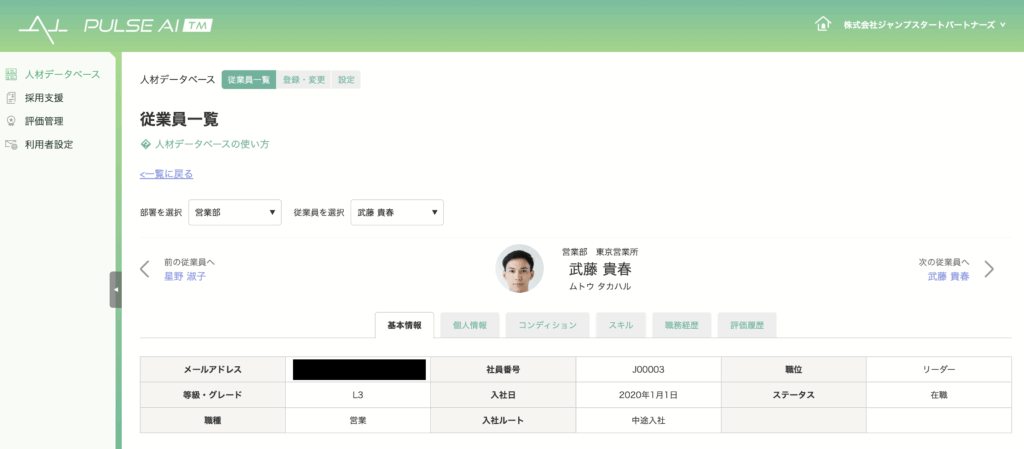This screenshot has width=1024, height=449.
Task: Click the リーダー position value
Action: (x=938, y=369)
